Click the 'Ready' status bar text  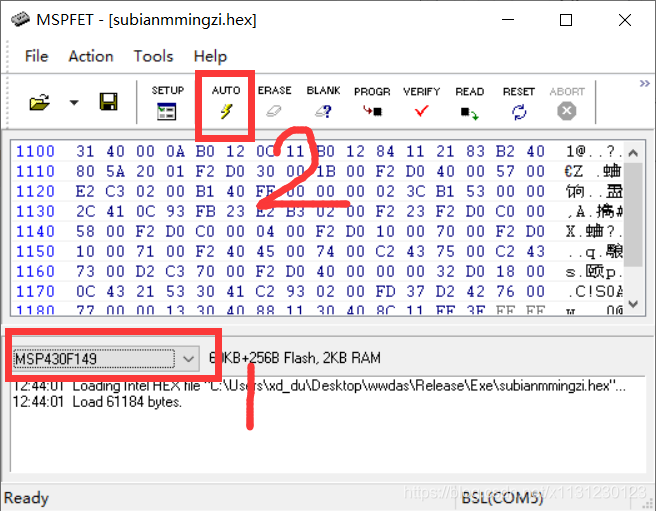pyautogui.click(x=26, y=498)
